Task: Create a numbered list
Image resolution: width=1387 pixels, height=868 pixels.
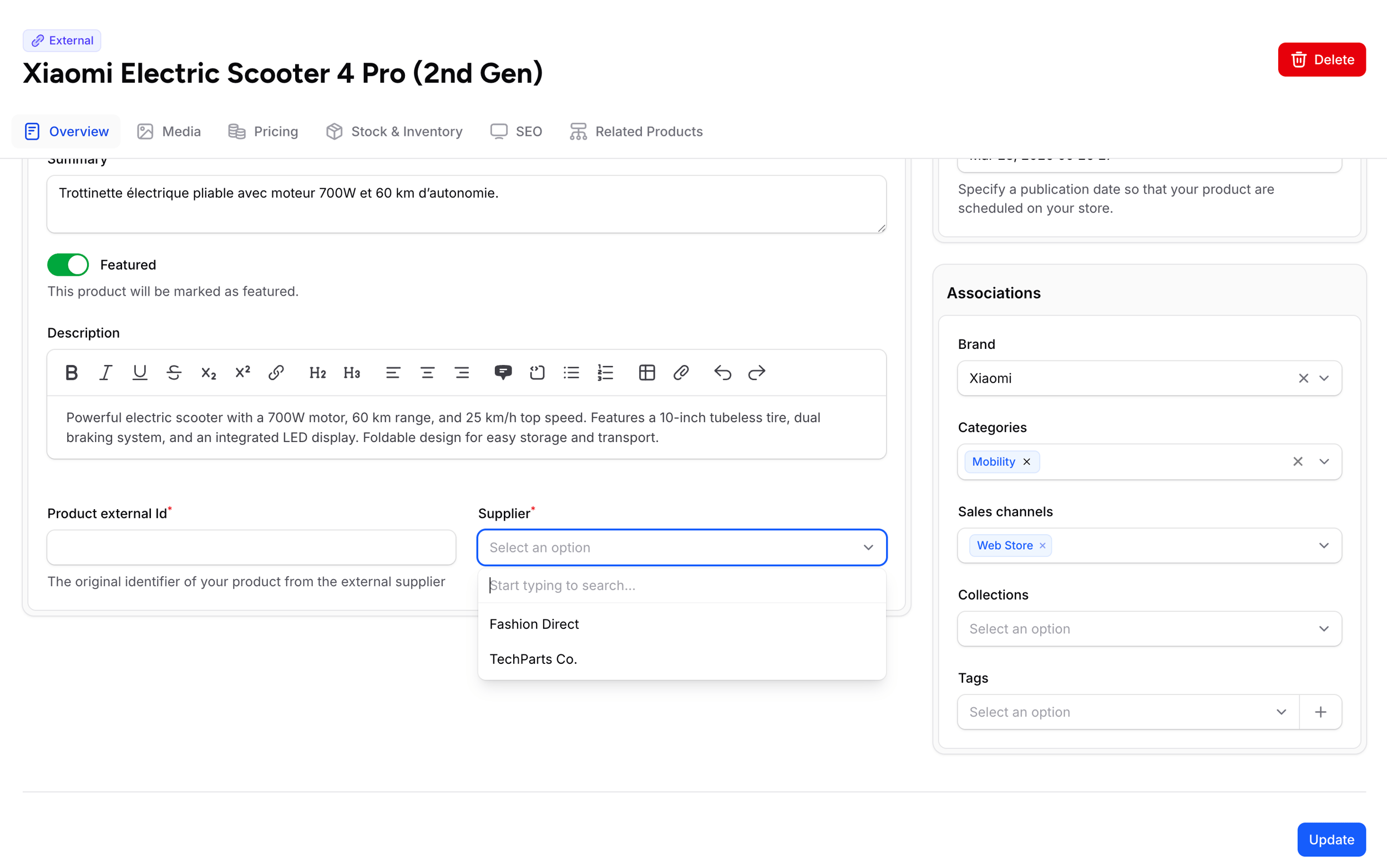Action: [606, 373]
